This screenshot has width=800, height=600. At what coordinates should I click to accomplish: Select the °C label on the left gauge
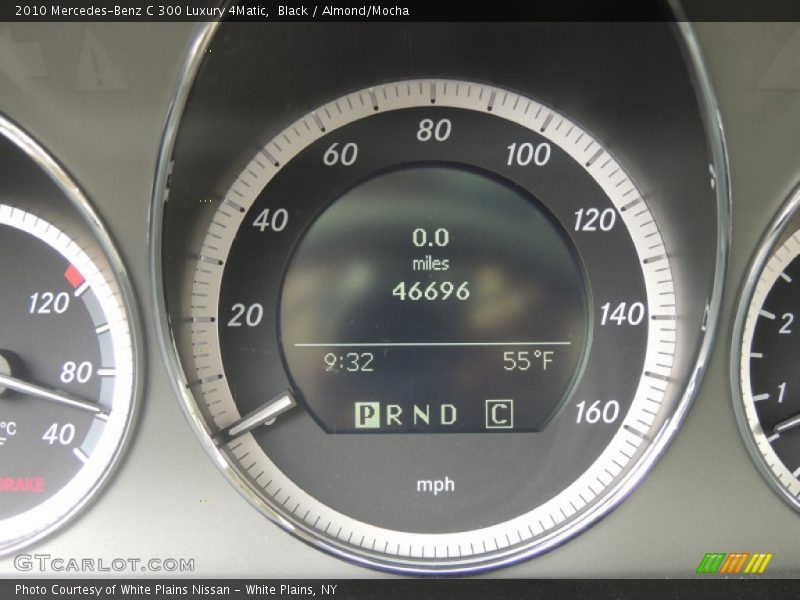click(8, 429)
